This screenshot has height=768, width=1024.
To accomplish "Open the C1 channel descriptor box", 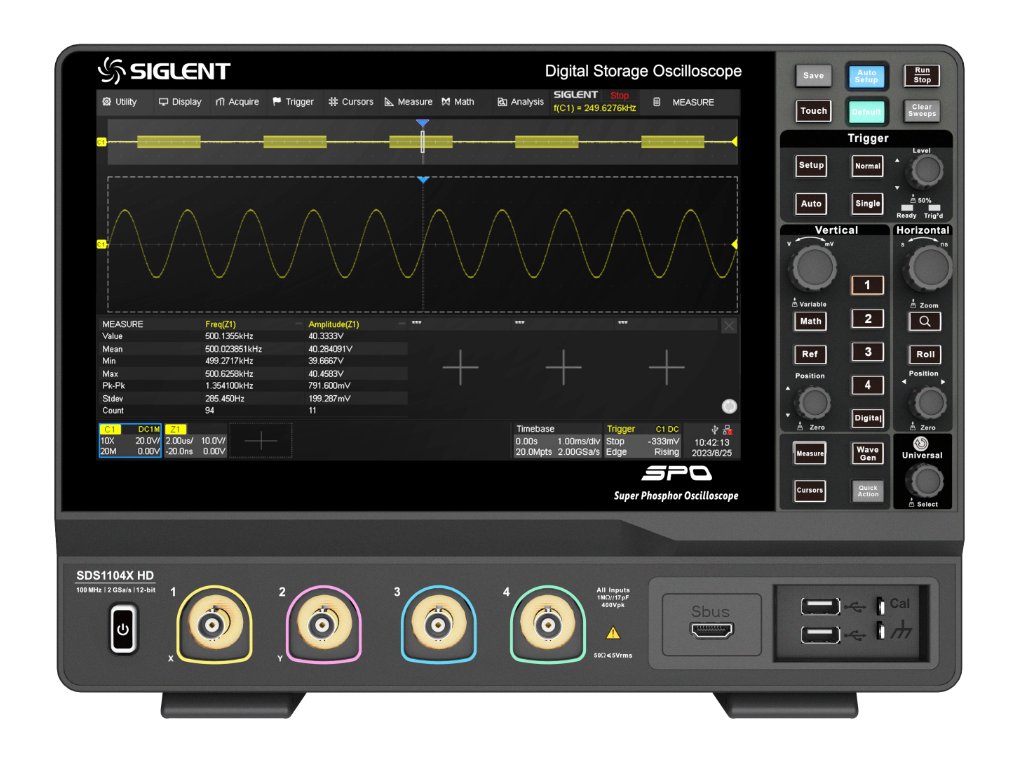I will pyautogui.click(x=130, y=441).
